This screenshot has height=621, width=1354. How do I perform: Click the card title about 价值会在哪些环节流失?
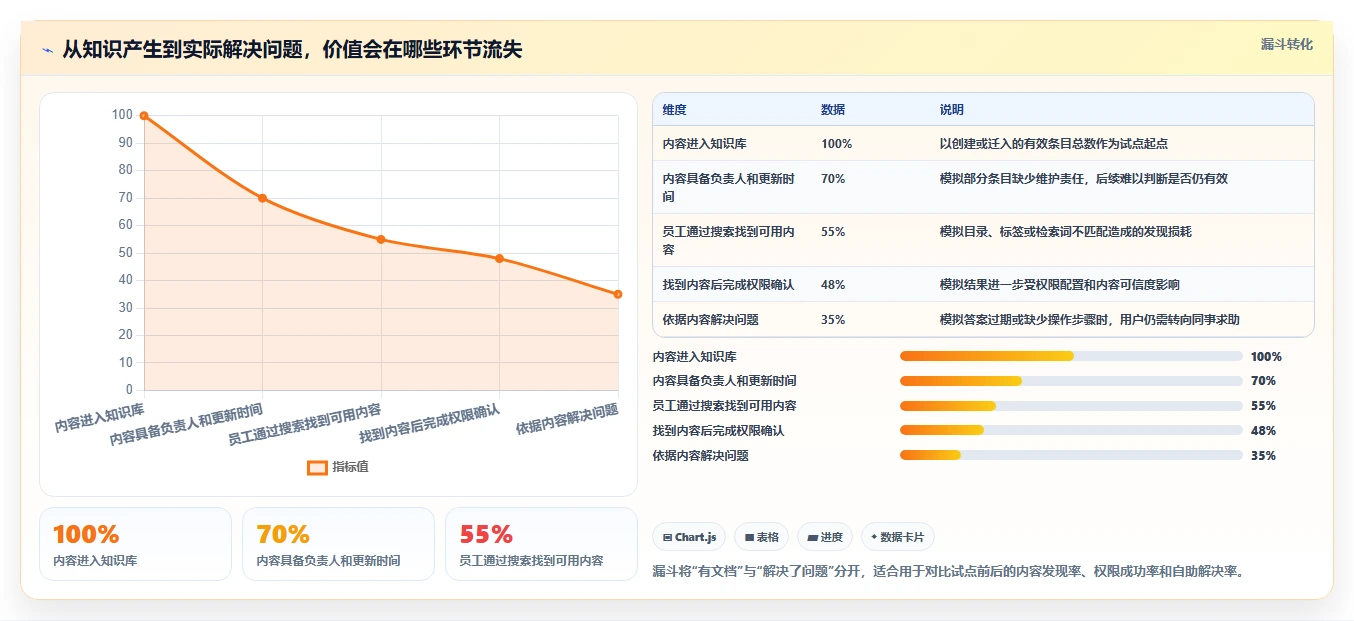[292, 50]
